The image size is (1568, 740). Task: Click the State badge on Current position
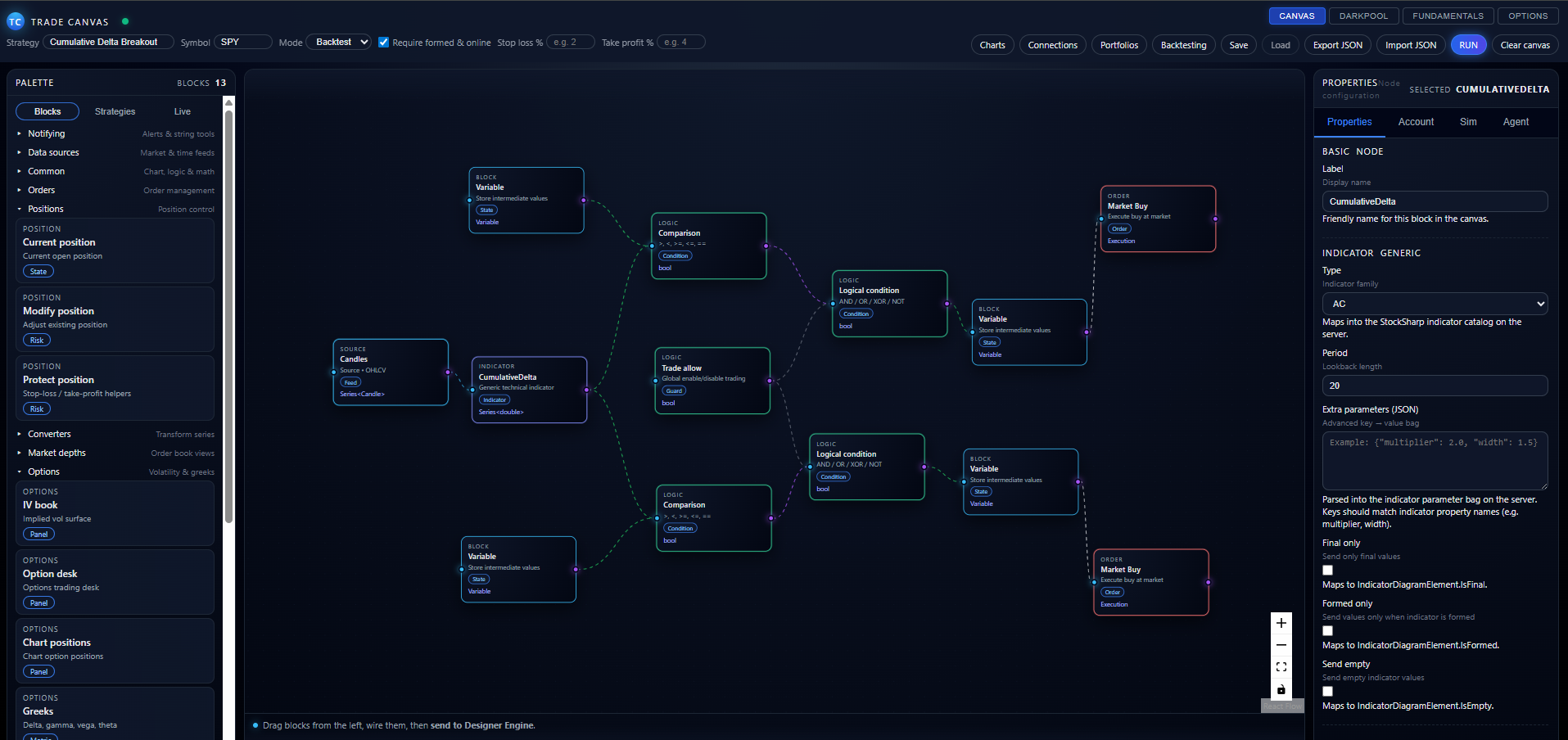coord(38,272)
